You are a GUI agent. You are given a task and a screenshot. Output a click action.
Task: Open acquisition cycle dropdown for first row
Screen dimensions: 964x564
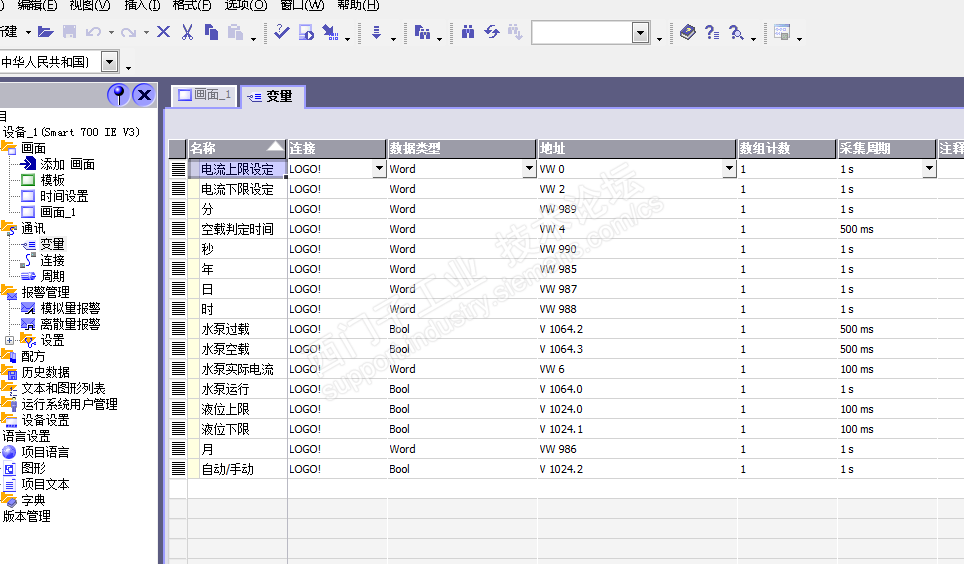tap(929, 169)
